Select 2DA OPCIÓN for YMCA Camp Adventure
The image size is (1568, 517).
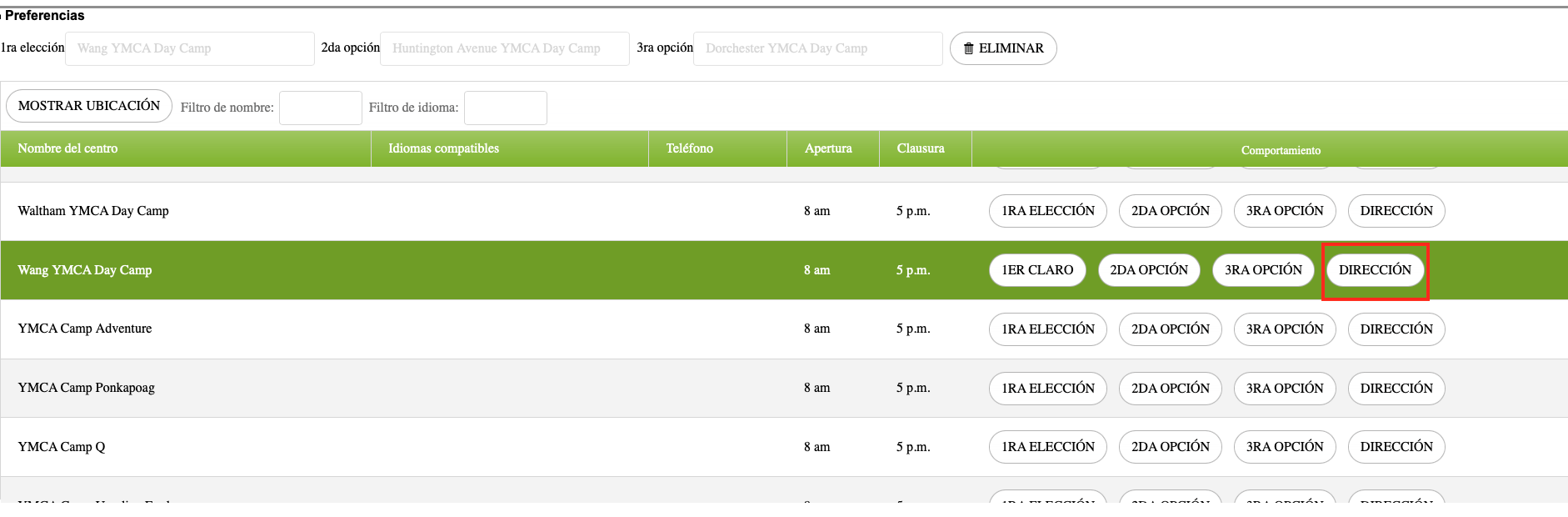1171,329
